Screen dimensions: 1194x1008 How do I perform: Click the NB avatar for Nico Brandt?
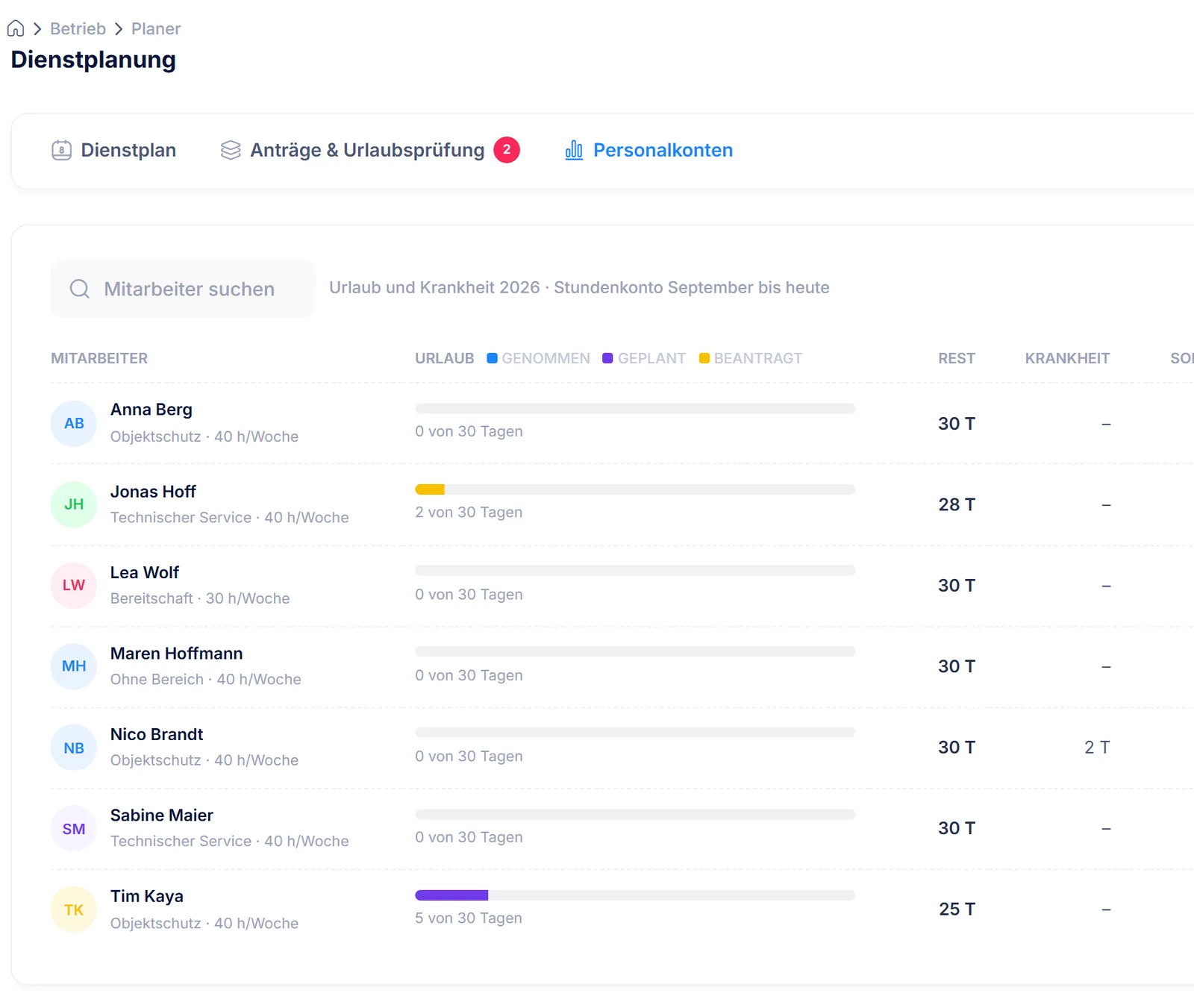click(x=74, y=748)
